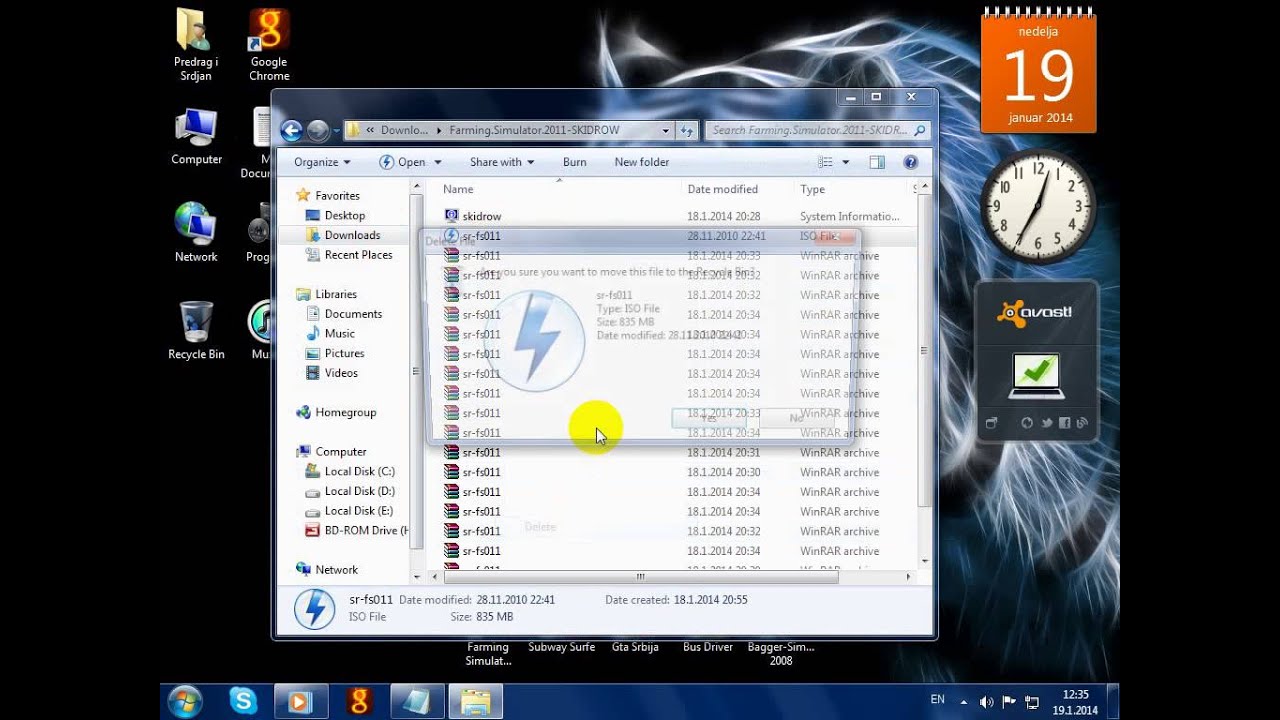Click the Action Center flag tray icon
The height and width of the screenshot is (720, 1280).
coord(1009,702)
